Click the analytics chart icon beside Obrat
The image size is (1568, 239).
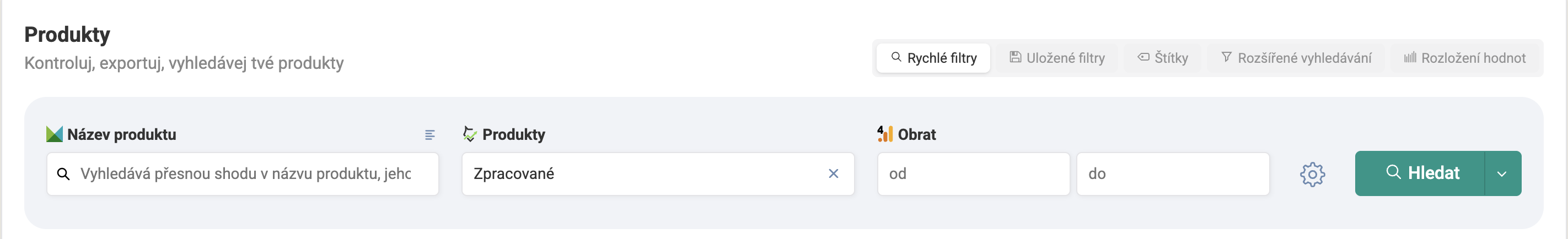(884, 134)
